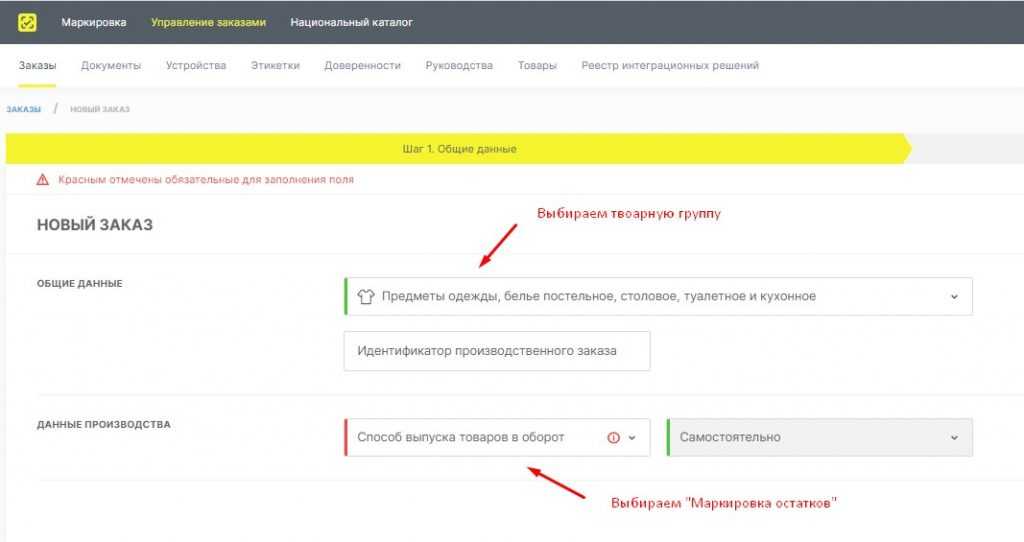Go to the Этикетки tab

click(x=275, y=66)
